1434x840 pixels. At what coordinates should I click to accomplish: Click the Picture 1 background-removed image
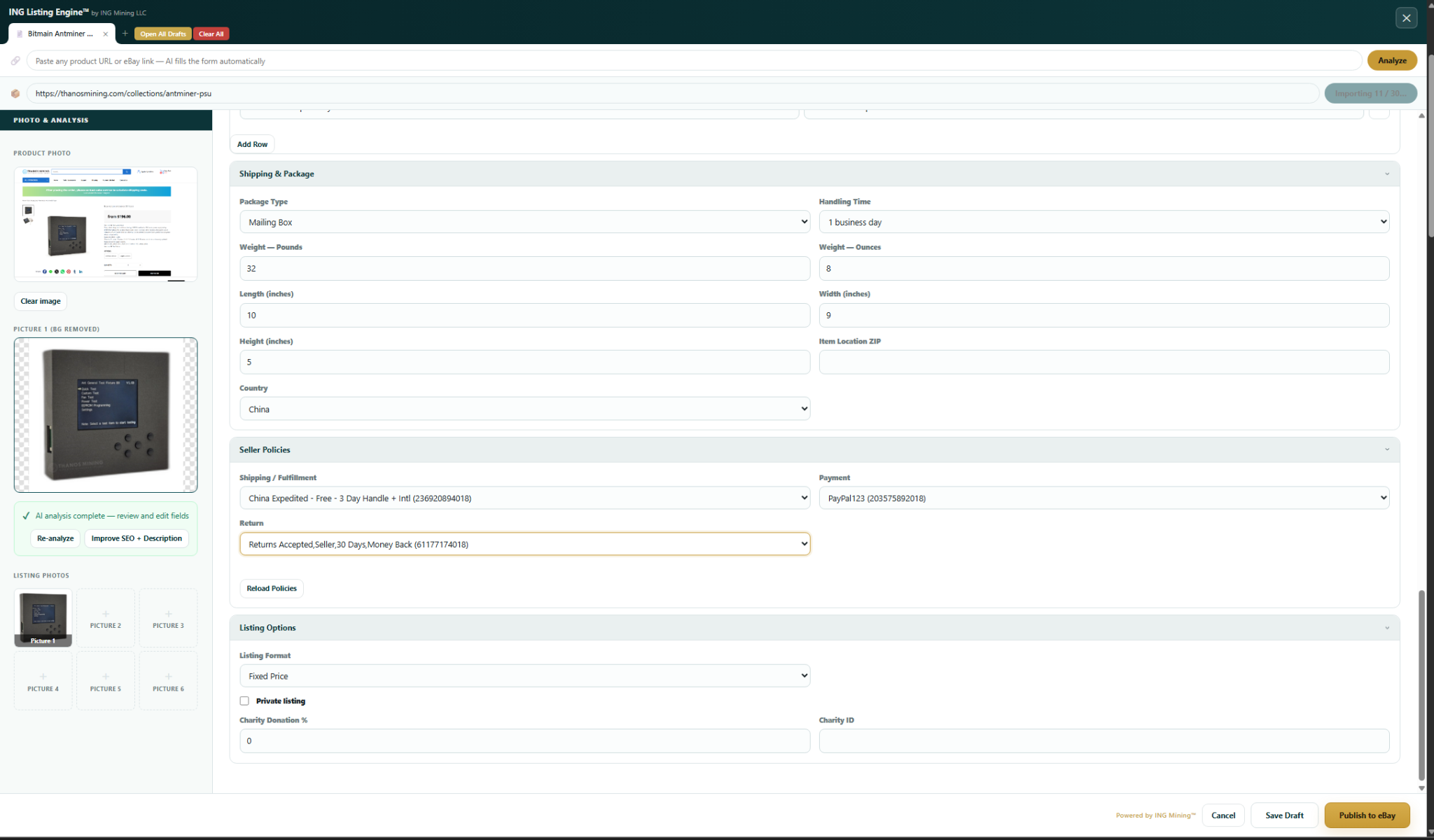(x=106, y=415)
